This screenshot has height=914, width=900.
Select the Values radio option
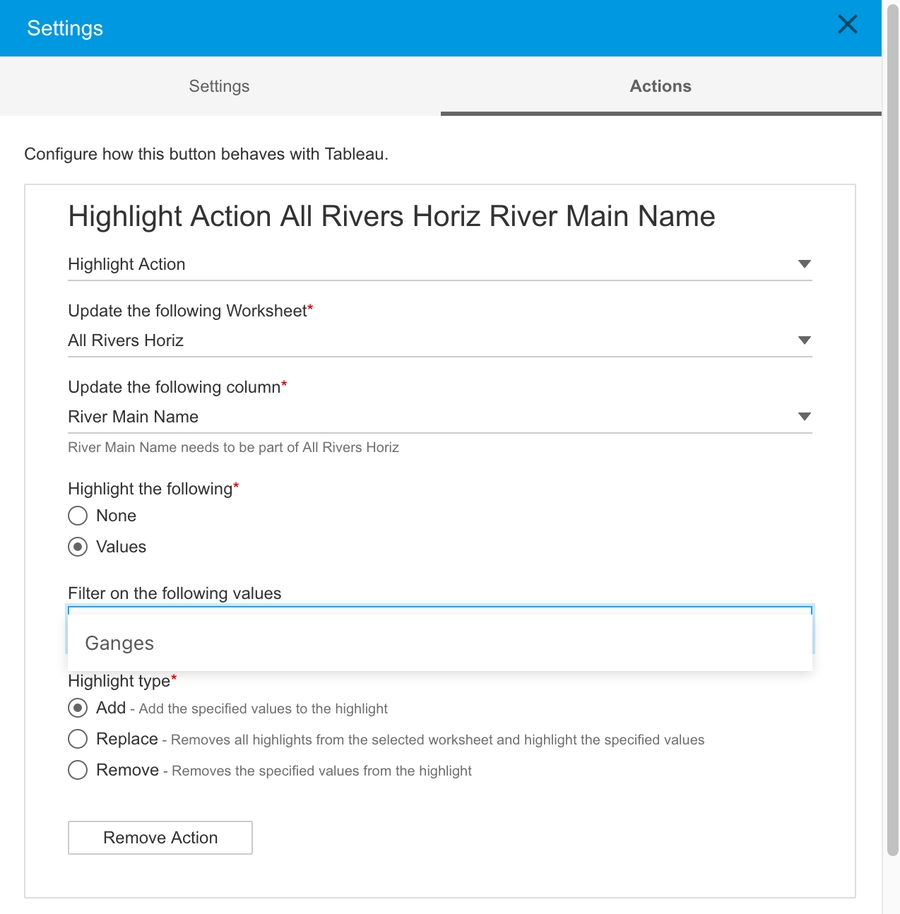click(78, 547)
